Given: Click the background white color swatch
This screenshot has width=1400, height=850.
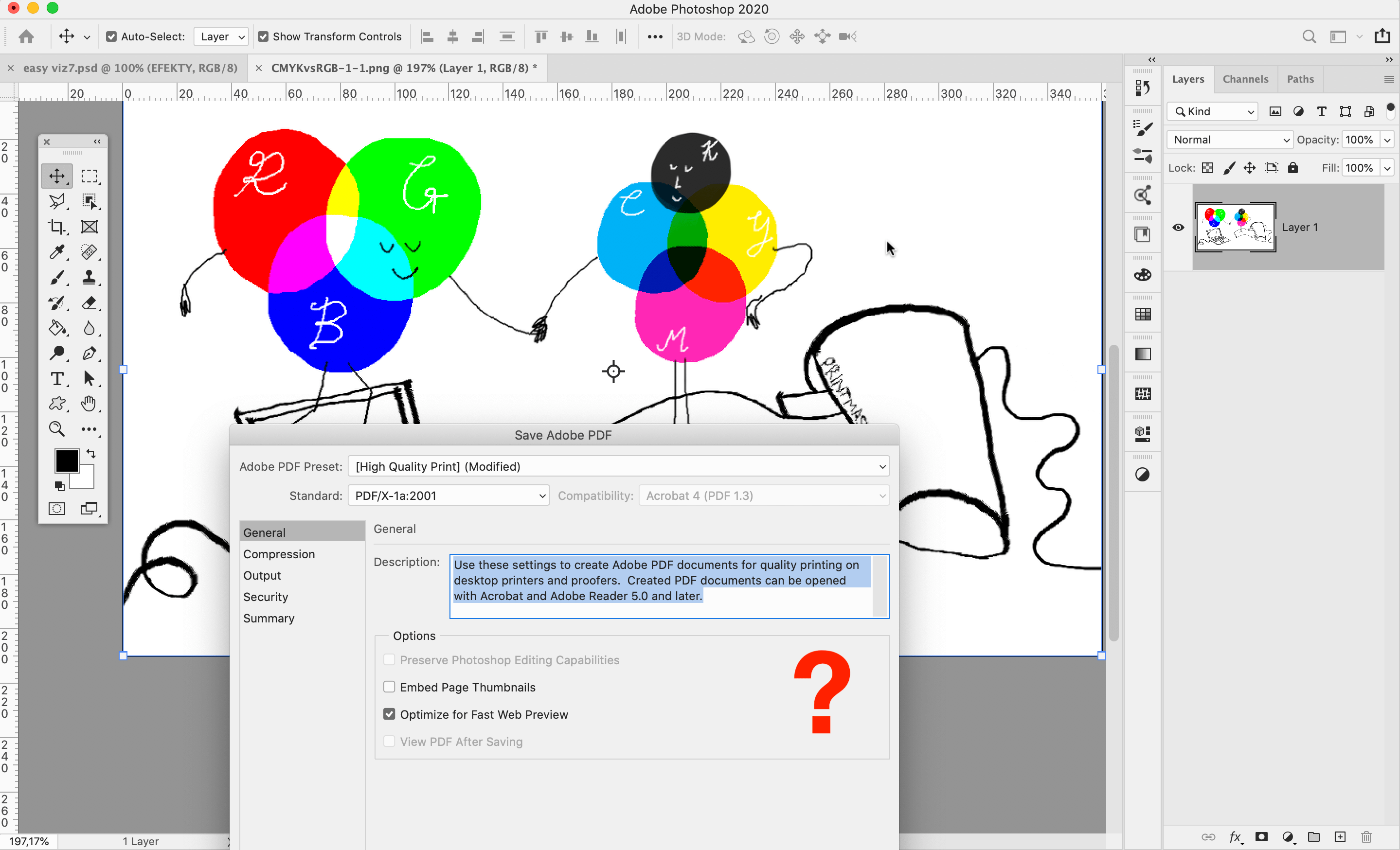Looking at the screenshot, I should pyautogui.click(x=85, y=480).
